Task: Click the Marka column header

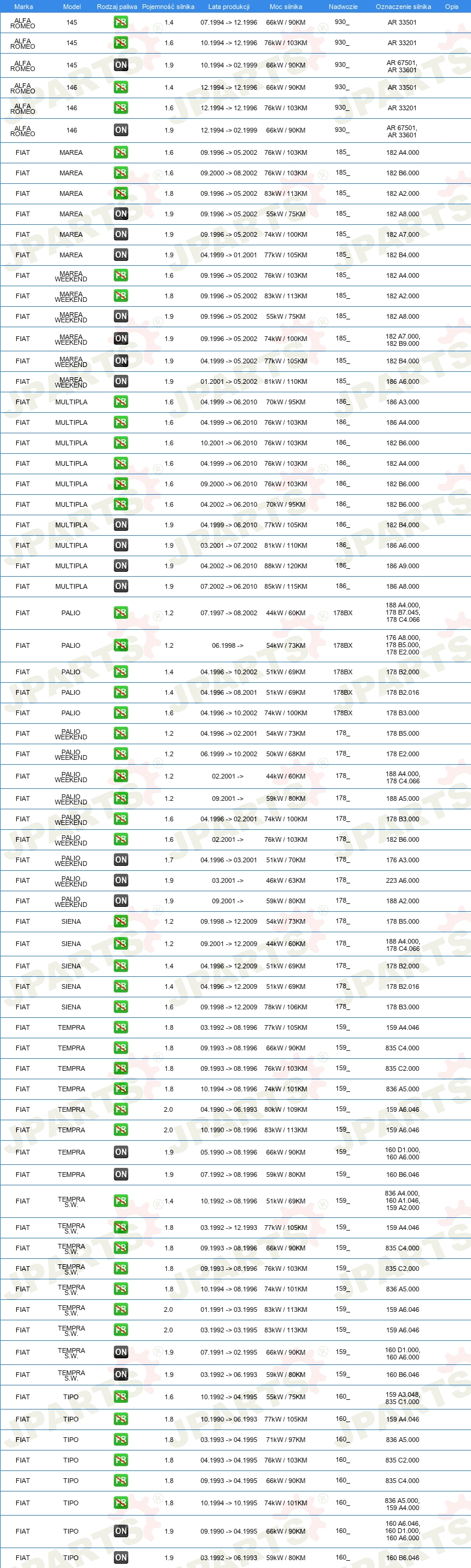Action: tap(23, 7)
